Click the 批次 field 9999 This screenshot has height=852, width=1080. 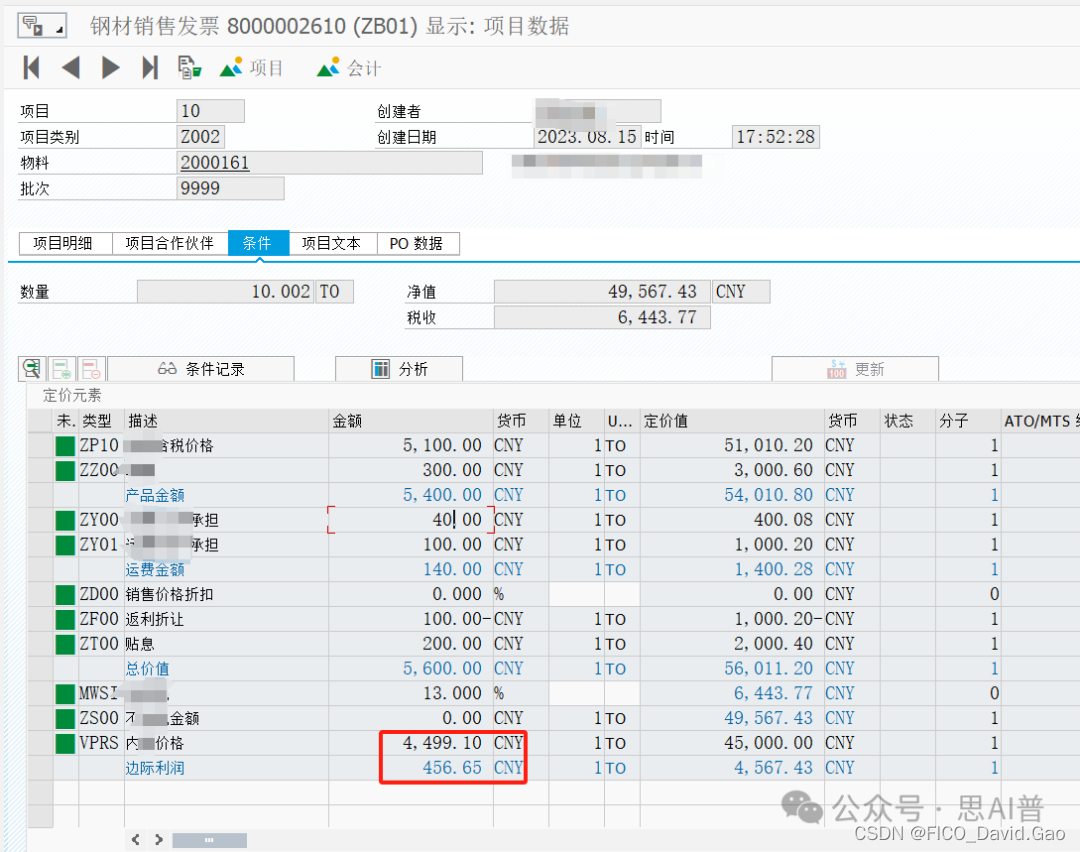pos(230,188)
